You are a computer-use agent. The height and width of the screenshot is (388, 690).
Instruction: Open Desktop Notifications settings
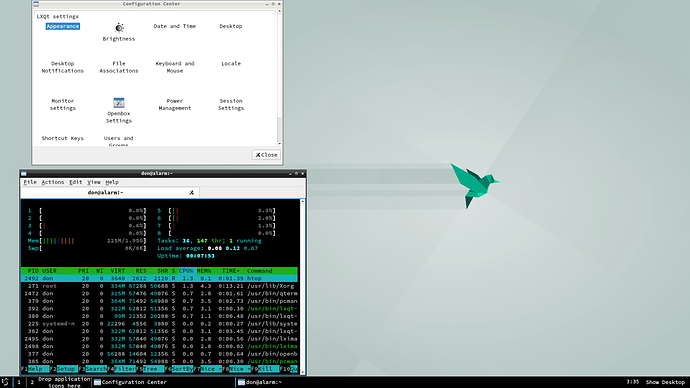(x=62, y=67)
